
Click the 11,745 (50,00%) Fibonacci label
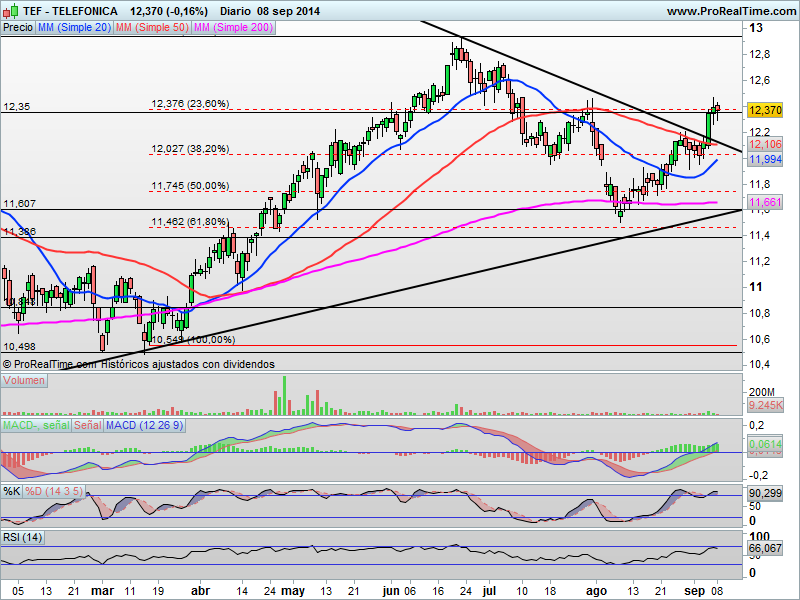(x=190, y=186)
